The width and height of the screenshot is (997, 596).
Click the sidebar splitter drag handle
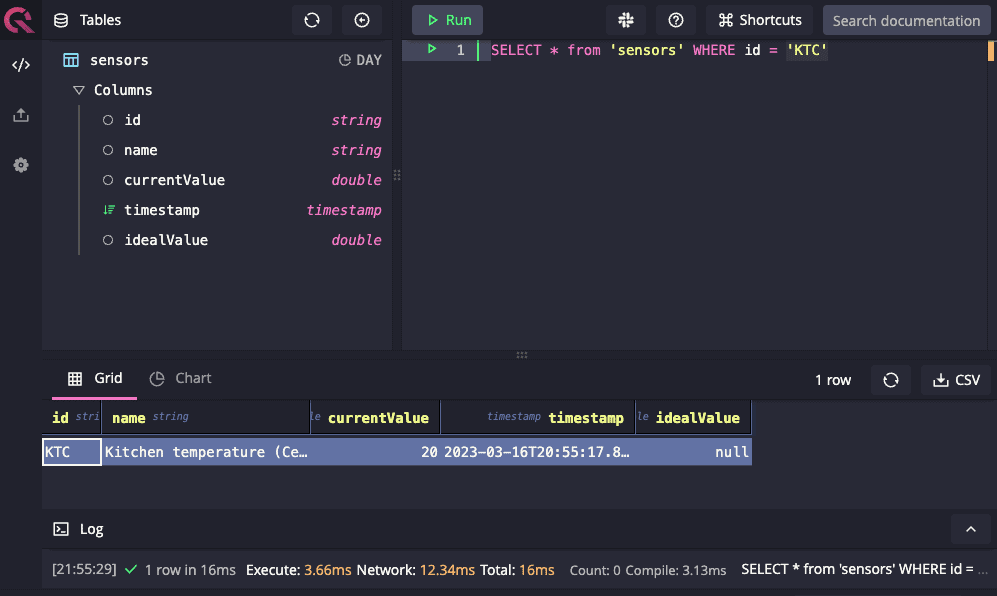397,176
